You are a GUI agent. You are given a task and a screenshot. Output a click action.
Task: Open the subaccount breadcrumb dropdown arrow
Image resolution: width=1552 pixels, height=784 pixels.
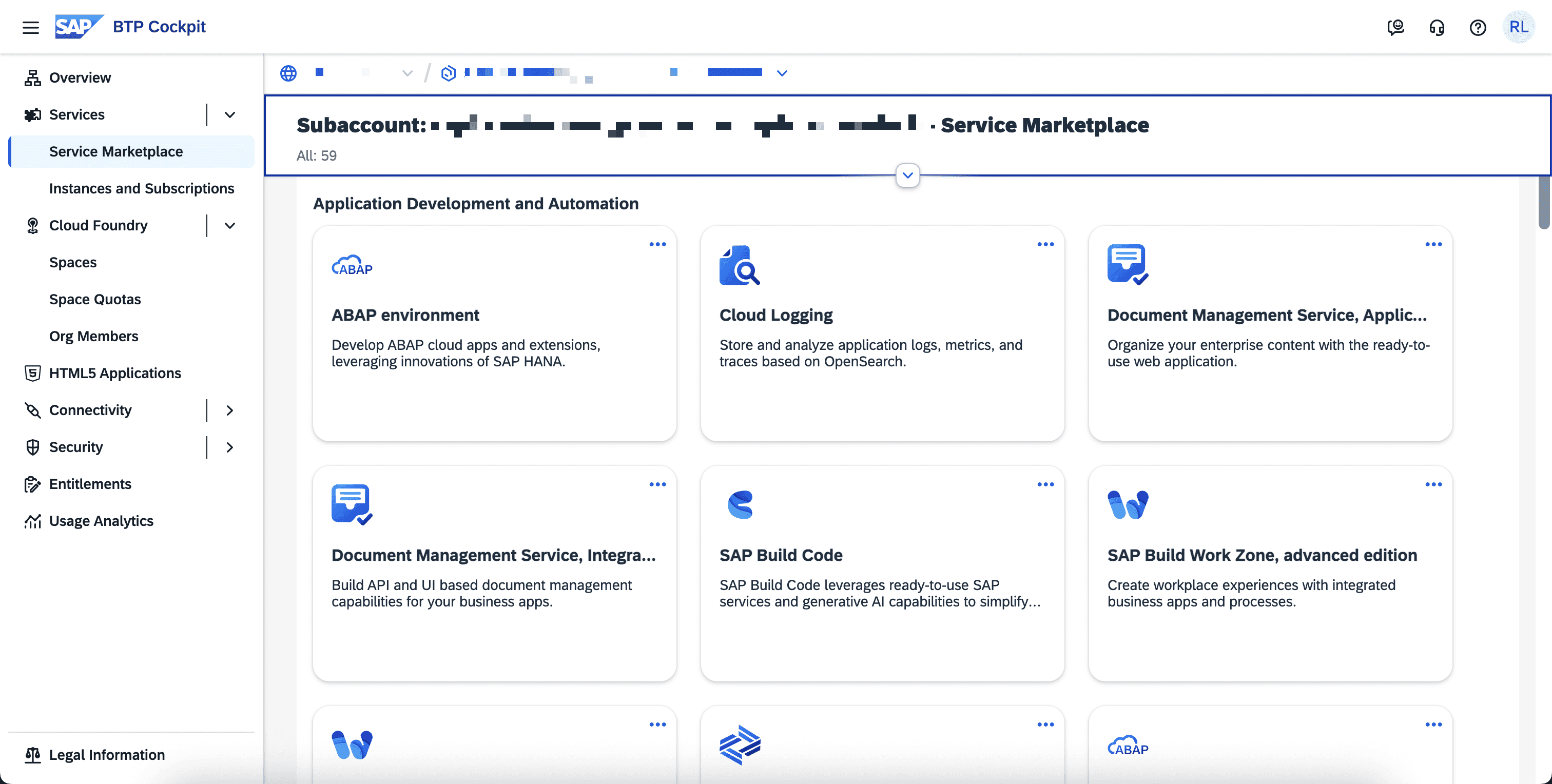tap(782, 73)
